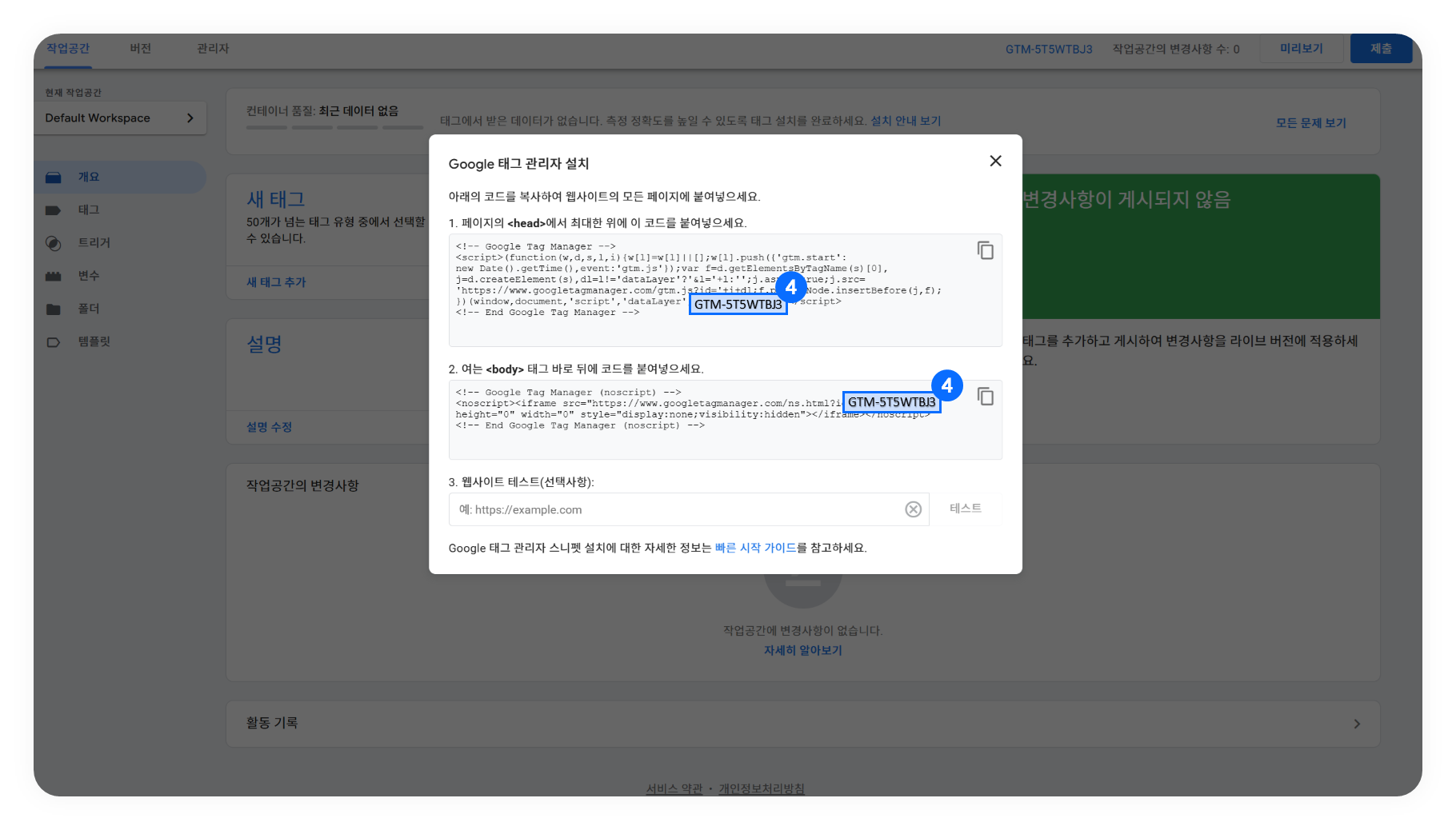Select 폴더 in the sidebar
The height and width of the screenshot is (830, 1456).
click(x=89, y=308)
